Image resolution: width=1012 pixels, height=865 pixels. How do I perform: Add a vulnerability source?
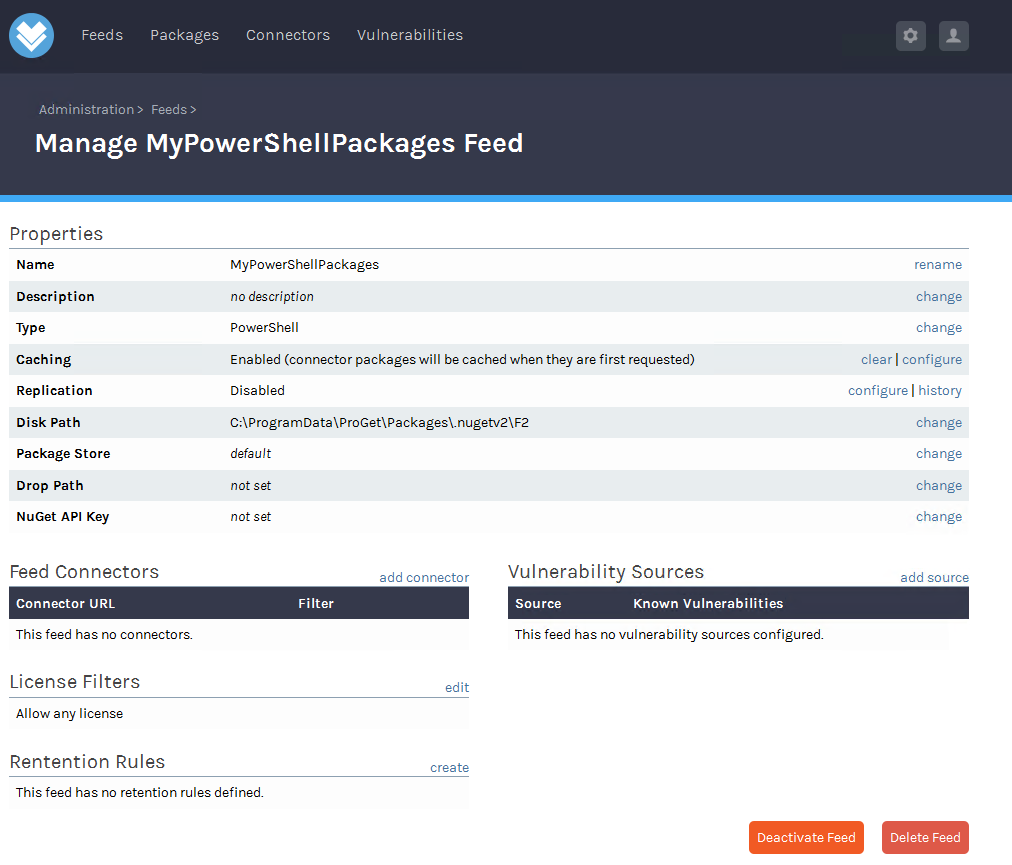click(x=935, y=578)
